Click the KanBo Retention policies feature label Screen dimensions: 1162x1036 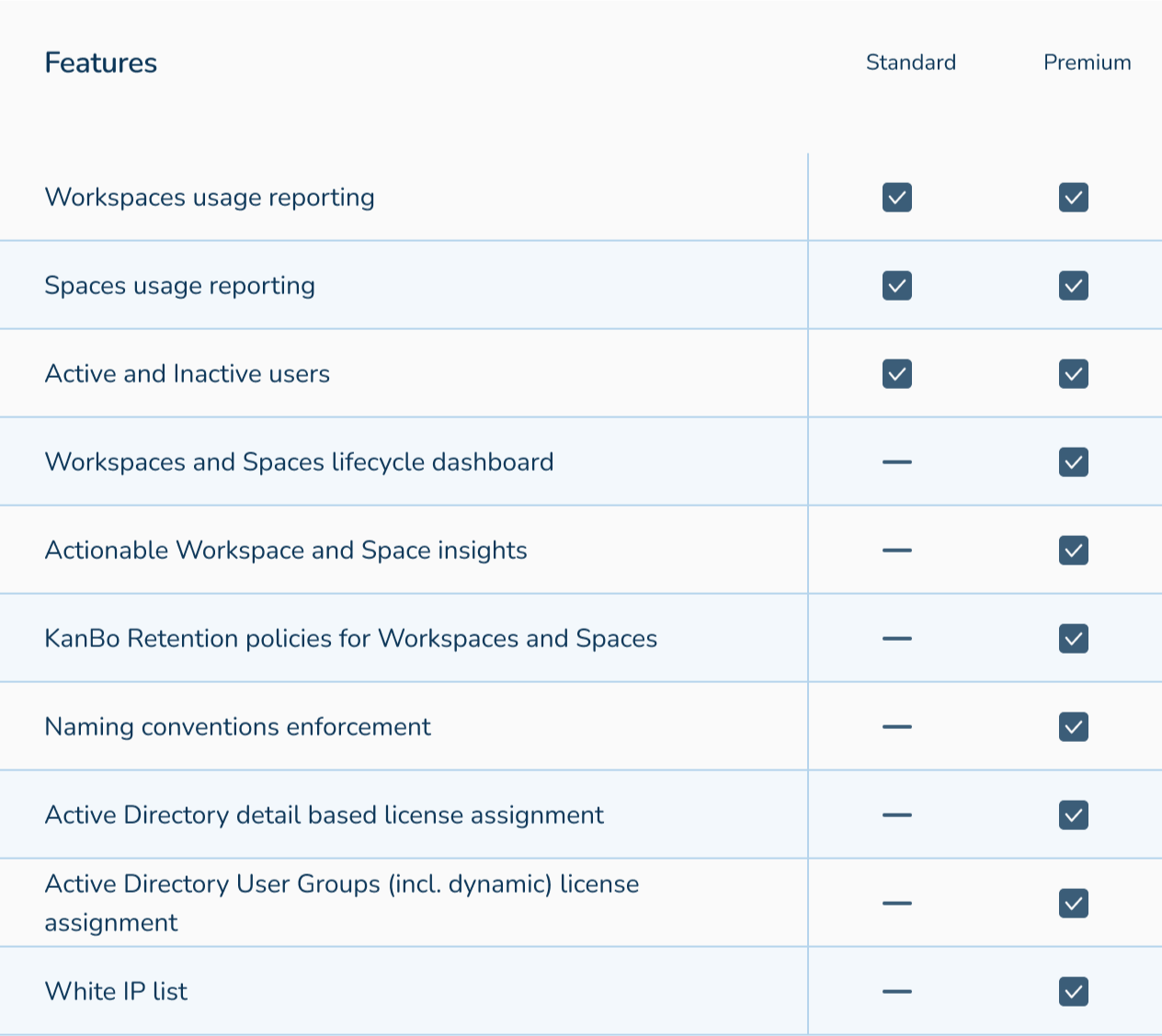coord(350,639)
